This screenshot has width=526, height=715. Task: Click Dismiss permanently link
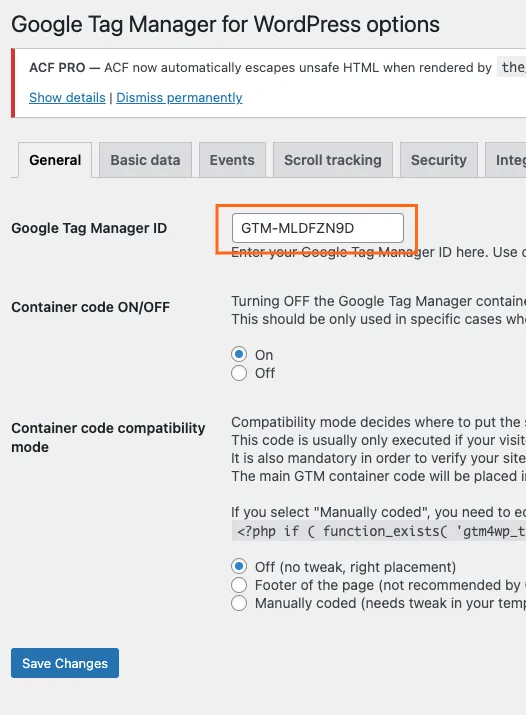[x=179, y=98]
